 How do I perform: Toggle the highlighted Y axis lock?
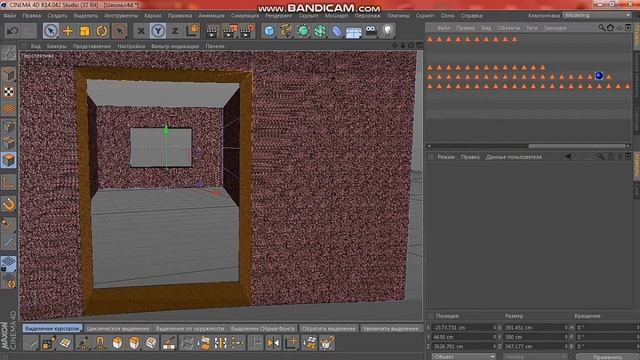[x=158, y=31]
